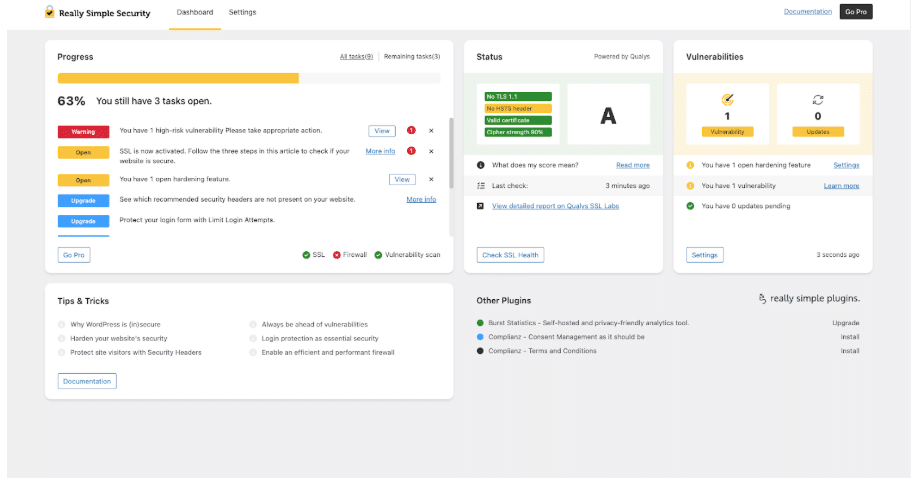The image size is (917, 483).
Task: Click red alert badge on vulnerability warning row
Action: click(x=411, y=130)
